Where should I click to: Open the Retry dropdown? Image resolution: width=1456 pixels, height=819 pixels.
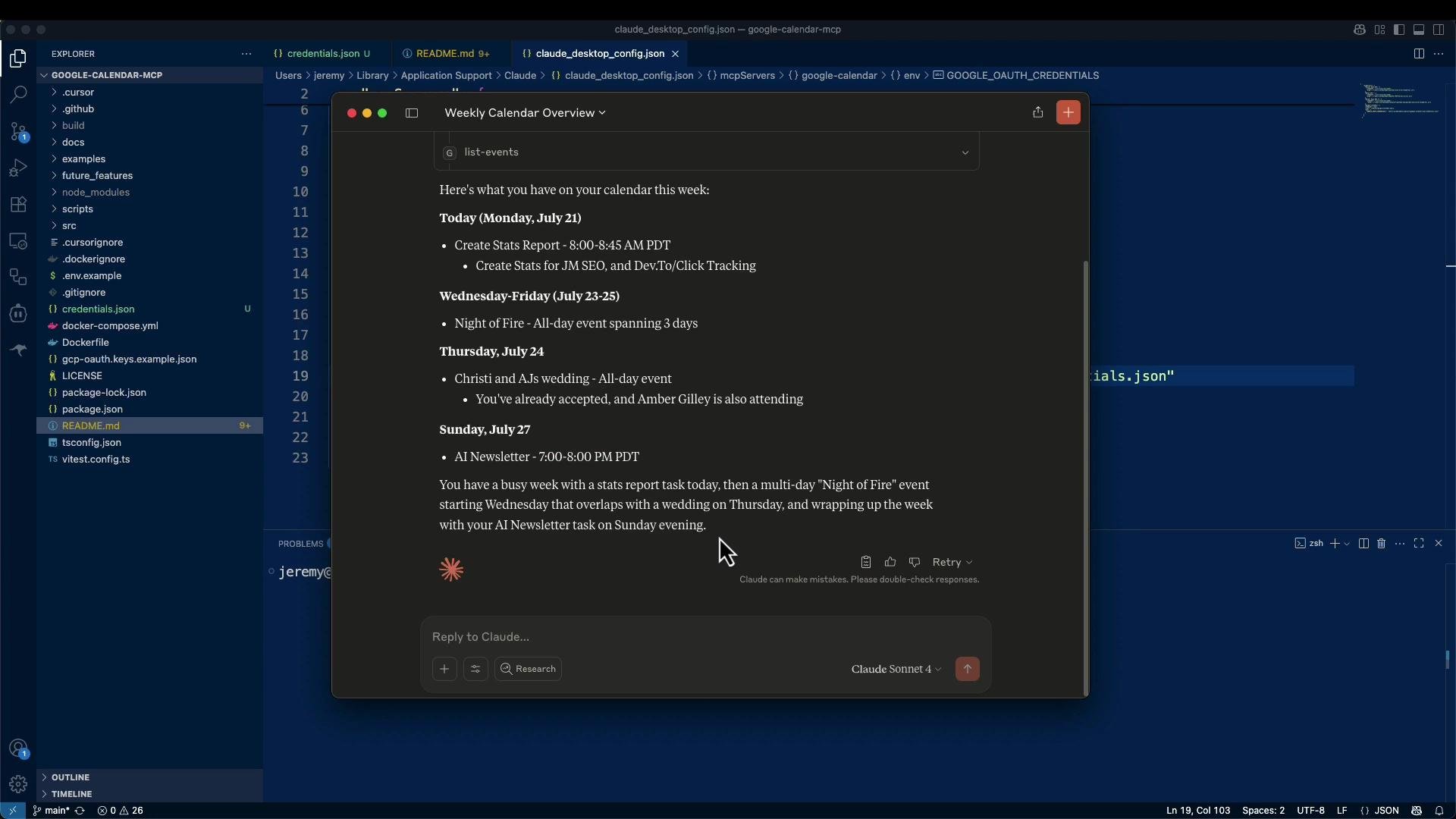click(952, 562)
